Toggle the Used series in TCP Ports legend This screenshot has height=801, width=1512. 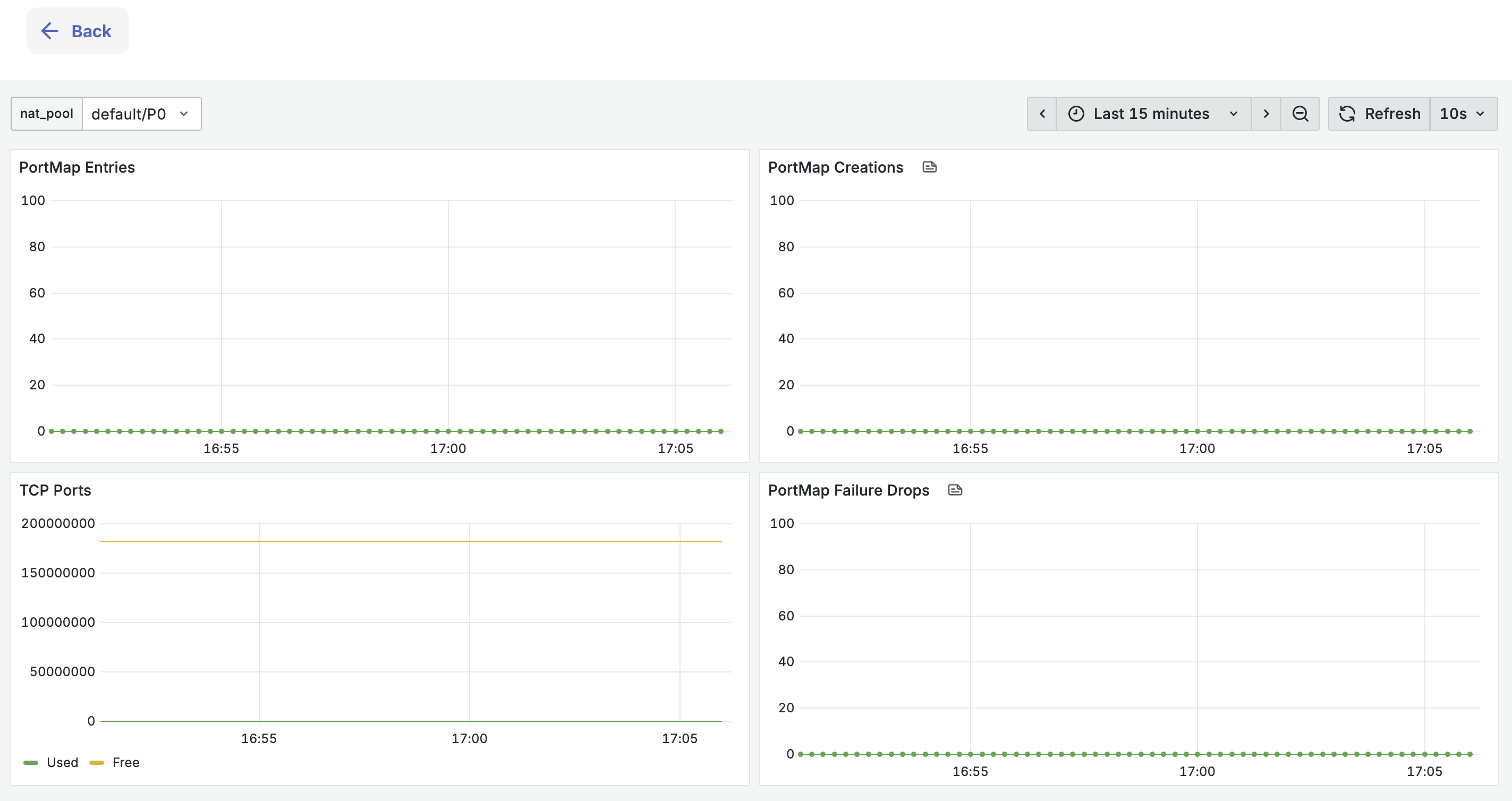click(x=62, y=762)
